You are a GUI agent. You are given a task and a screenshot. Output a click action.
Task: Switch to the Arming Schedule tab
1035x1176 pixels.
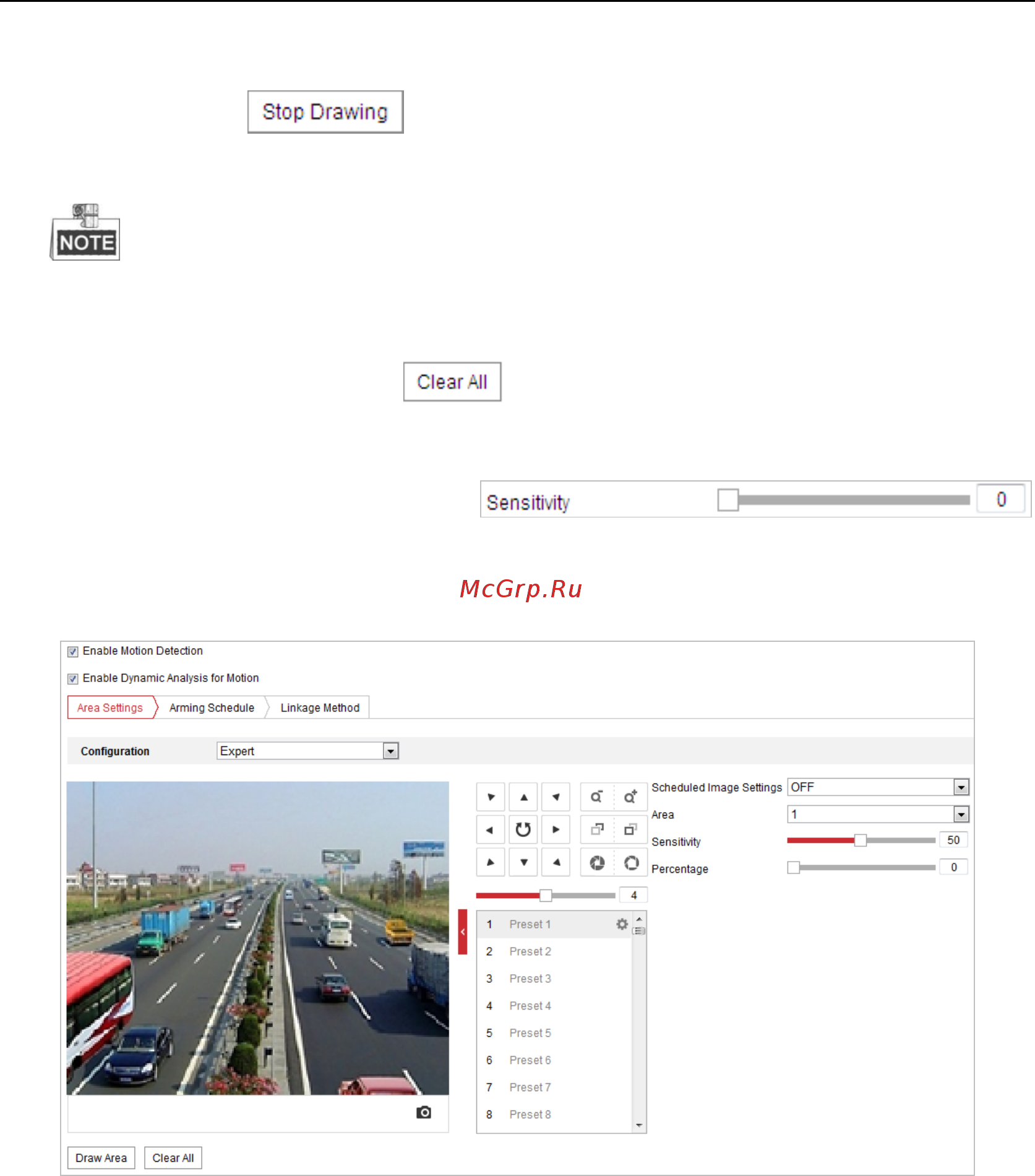coord(212,708)
